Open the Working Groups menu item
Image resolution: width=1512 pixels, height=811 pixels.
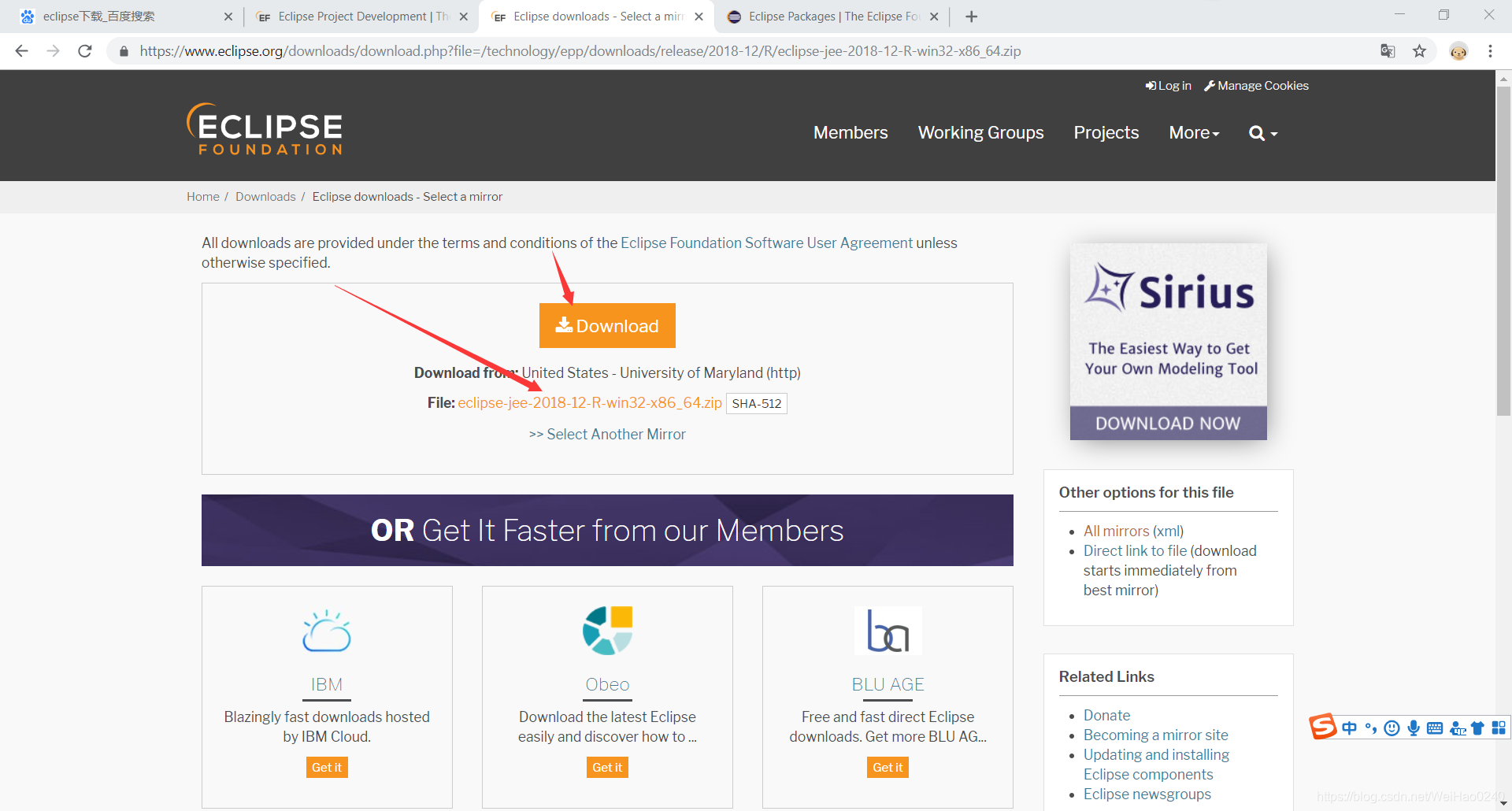(x=980, y=133)
